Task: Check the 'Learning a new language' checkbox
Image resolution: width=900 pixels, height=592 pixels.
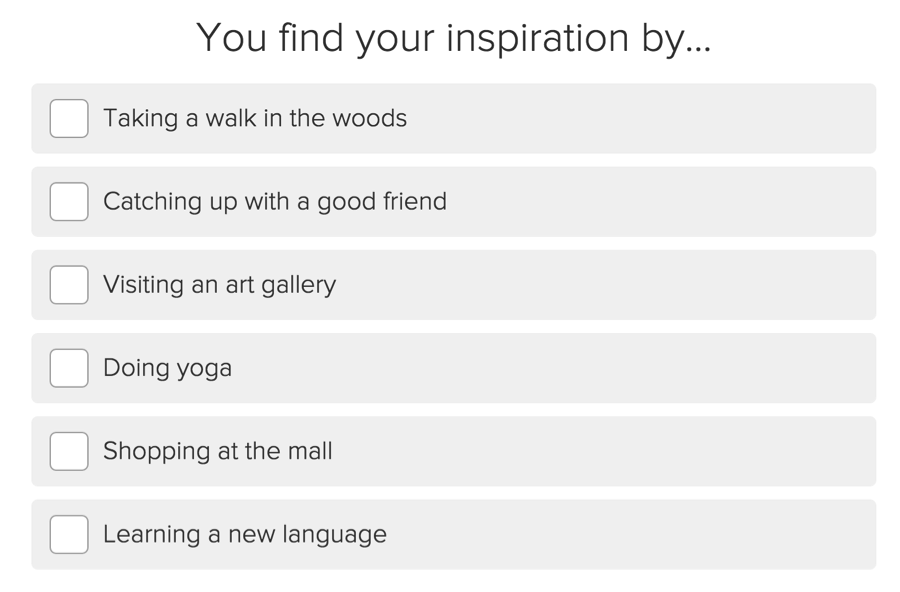Action: tap(68, 533)
